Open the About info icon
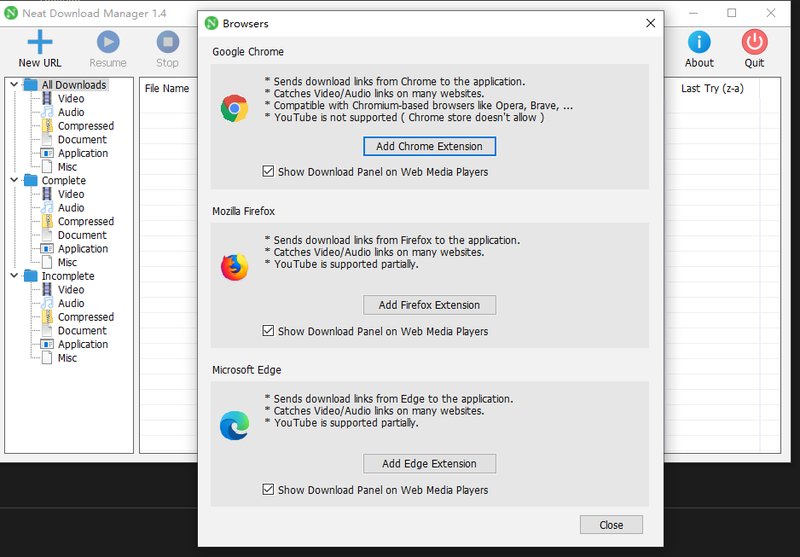The width and height of the screenshot is (800, 557). [699, 42]
